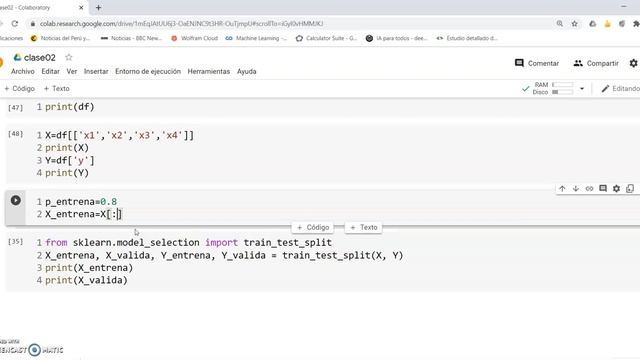The height and width of the screenshot is (360, 640).
Task: Close the clase02 Colaboratory tab
Action: pos(81,7)
